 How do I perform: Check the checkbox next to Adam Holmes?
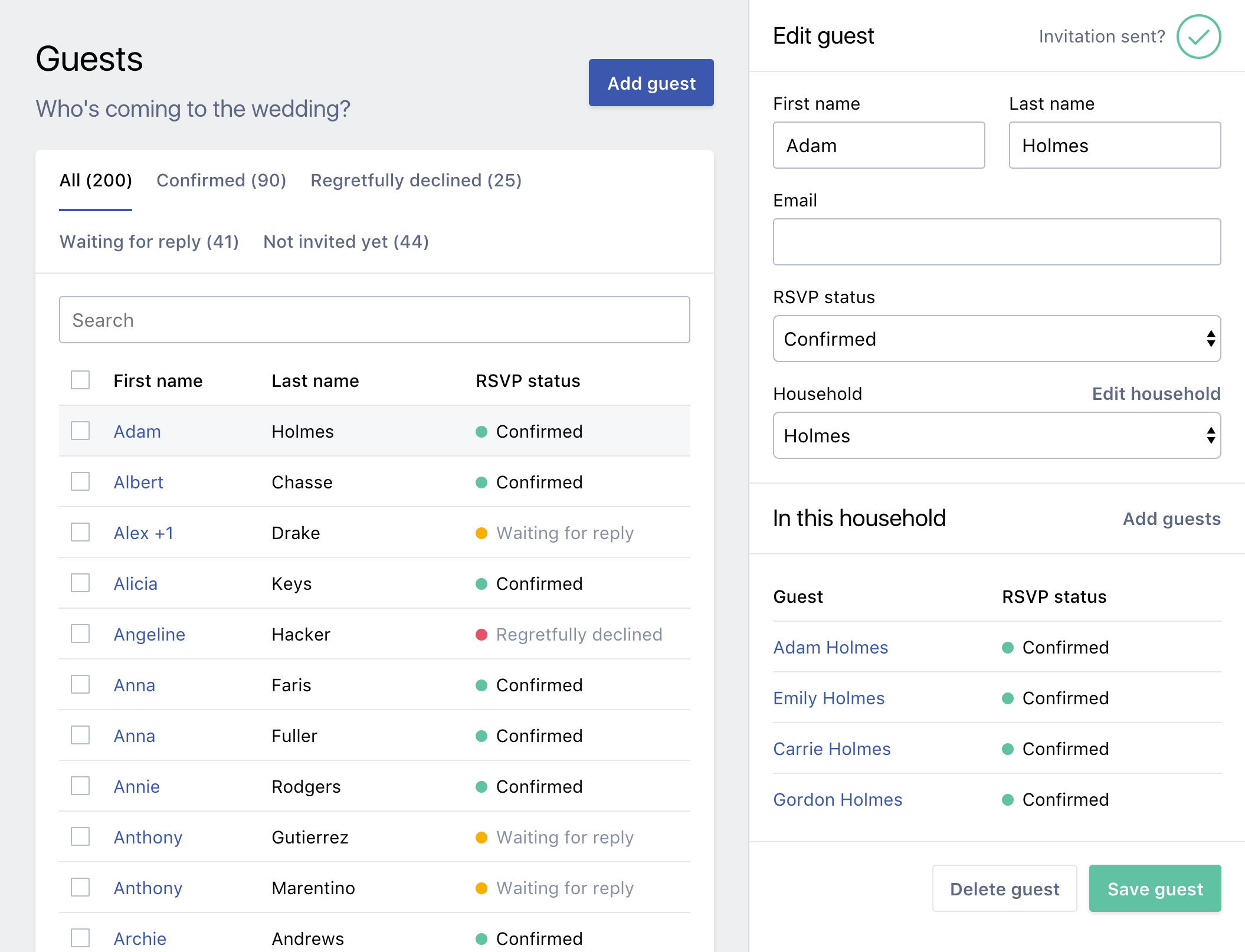pyautogui.click(x=80, y=431)
